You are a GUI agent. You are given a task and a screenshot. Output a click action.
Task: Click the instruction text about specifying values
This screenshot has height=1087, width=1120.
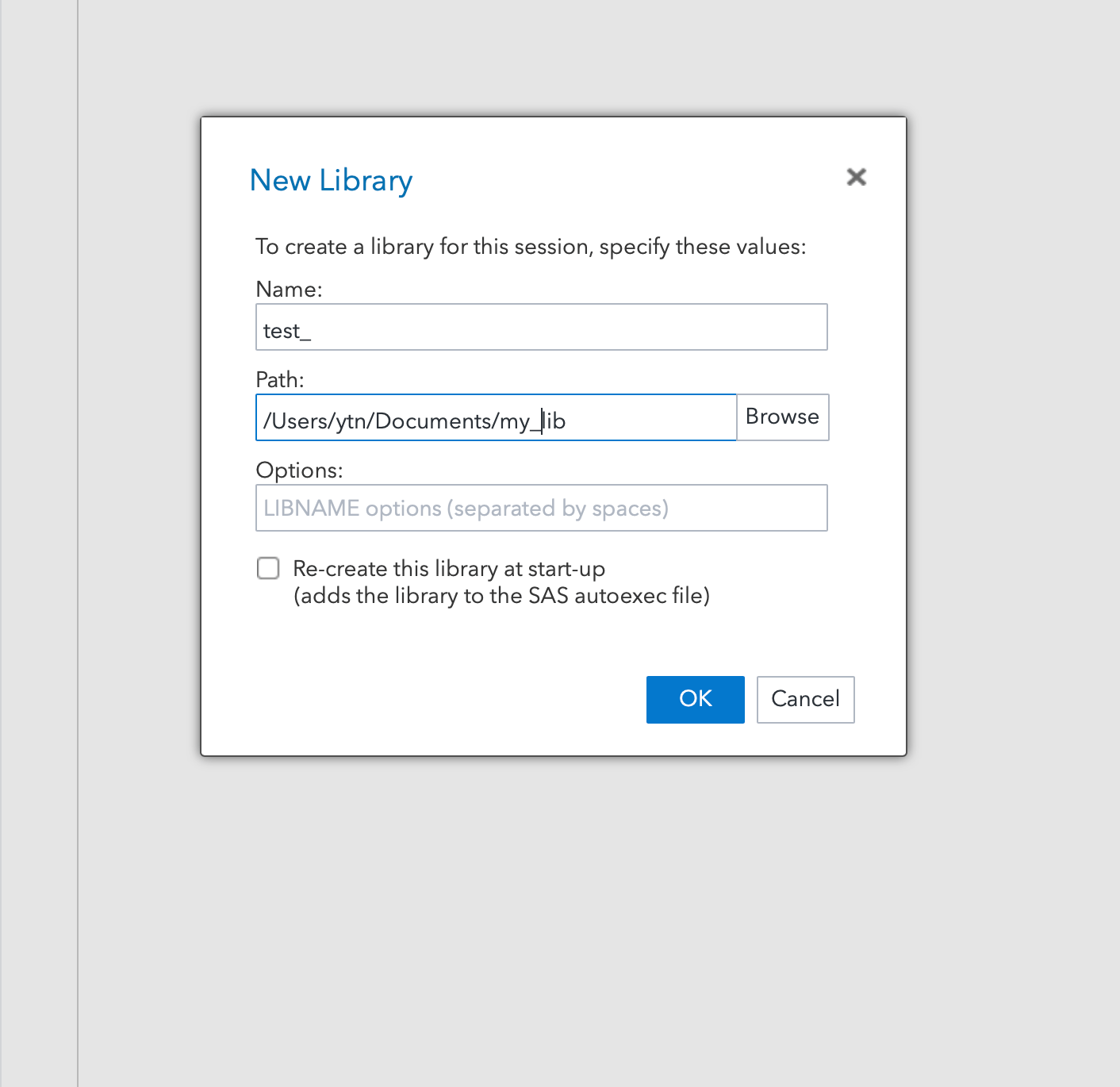pyautogui.click(x=531, y=247)
